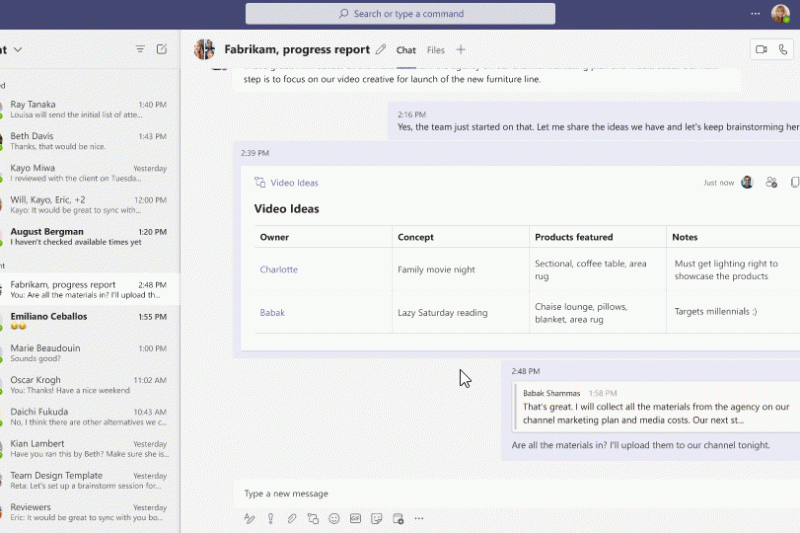Image resolution: width=800 pixels, height=533 pixels.
Task: Open the Marie Beaudouin chat
Action: (x=90, y=353)
